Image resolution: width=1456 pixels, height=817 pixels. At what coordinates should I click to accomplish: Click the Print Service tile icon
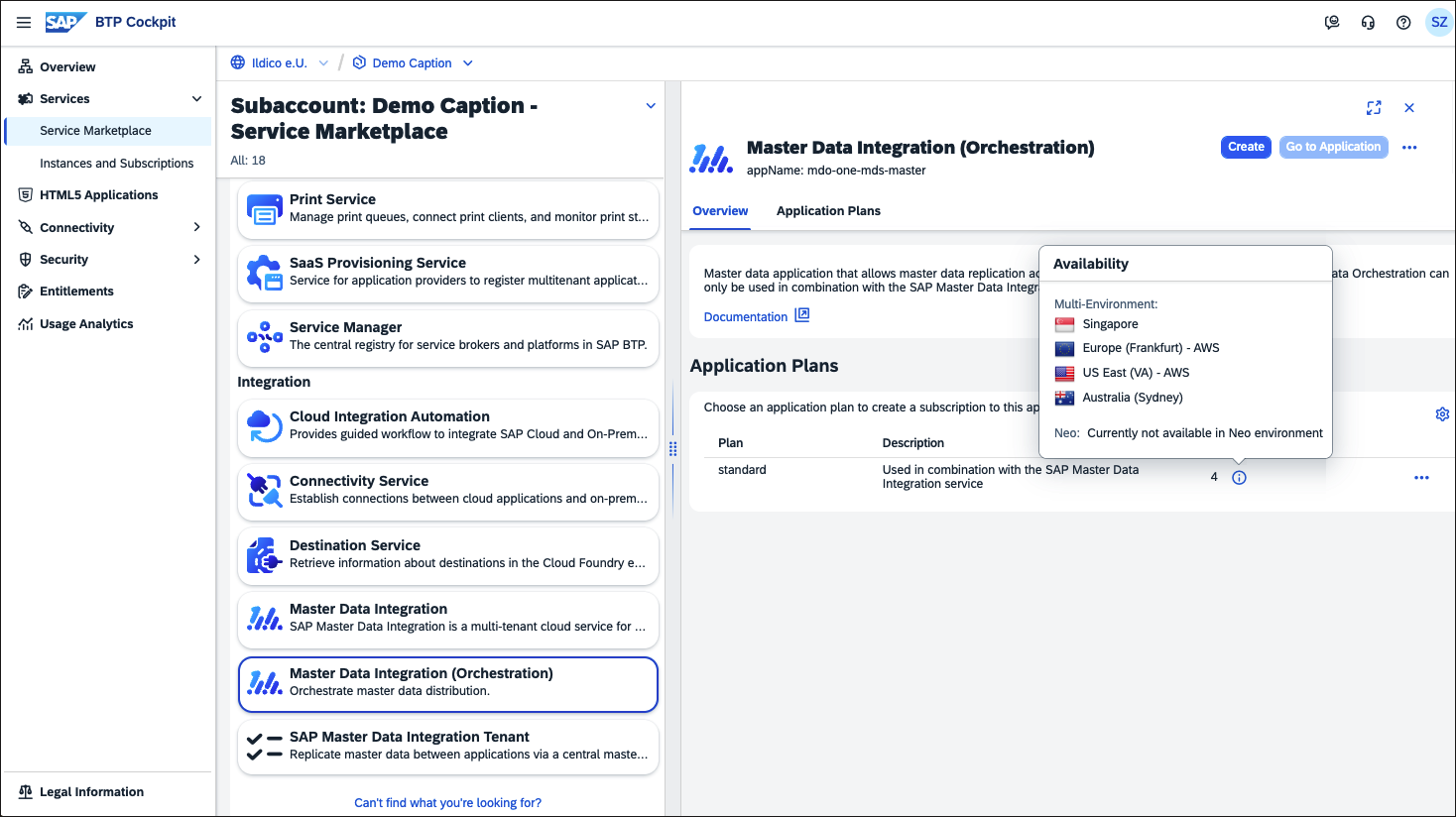[265, 209]
